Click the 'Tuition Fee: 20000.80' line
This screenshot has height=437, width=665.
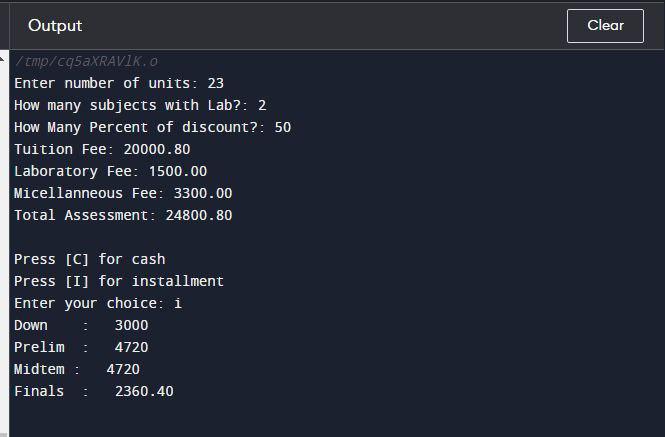(102, 149)
